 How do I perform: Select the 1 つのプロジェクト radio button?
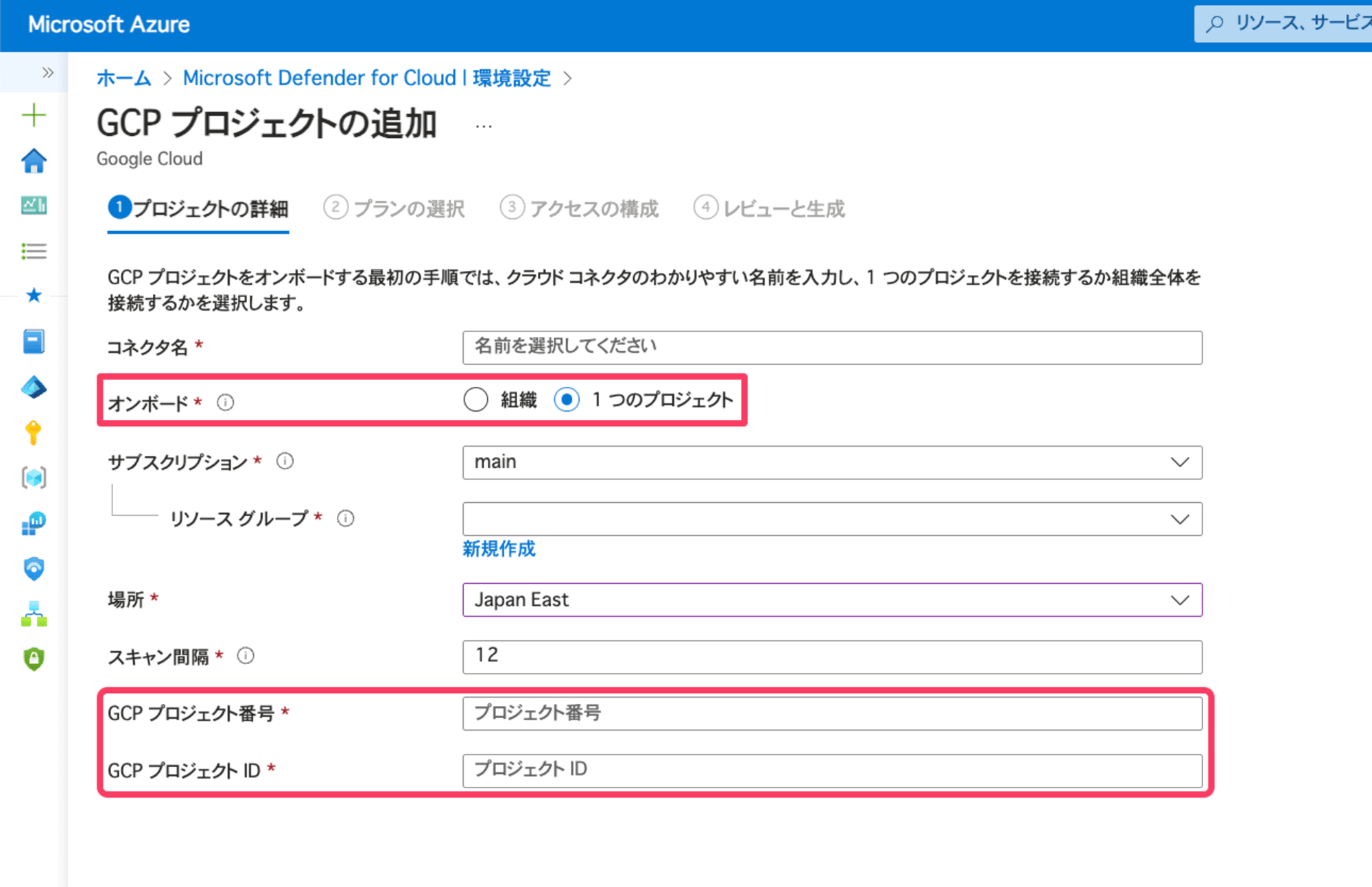coord(567,399)
